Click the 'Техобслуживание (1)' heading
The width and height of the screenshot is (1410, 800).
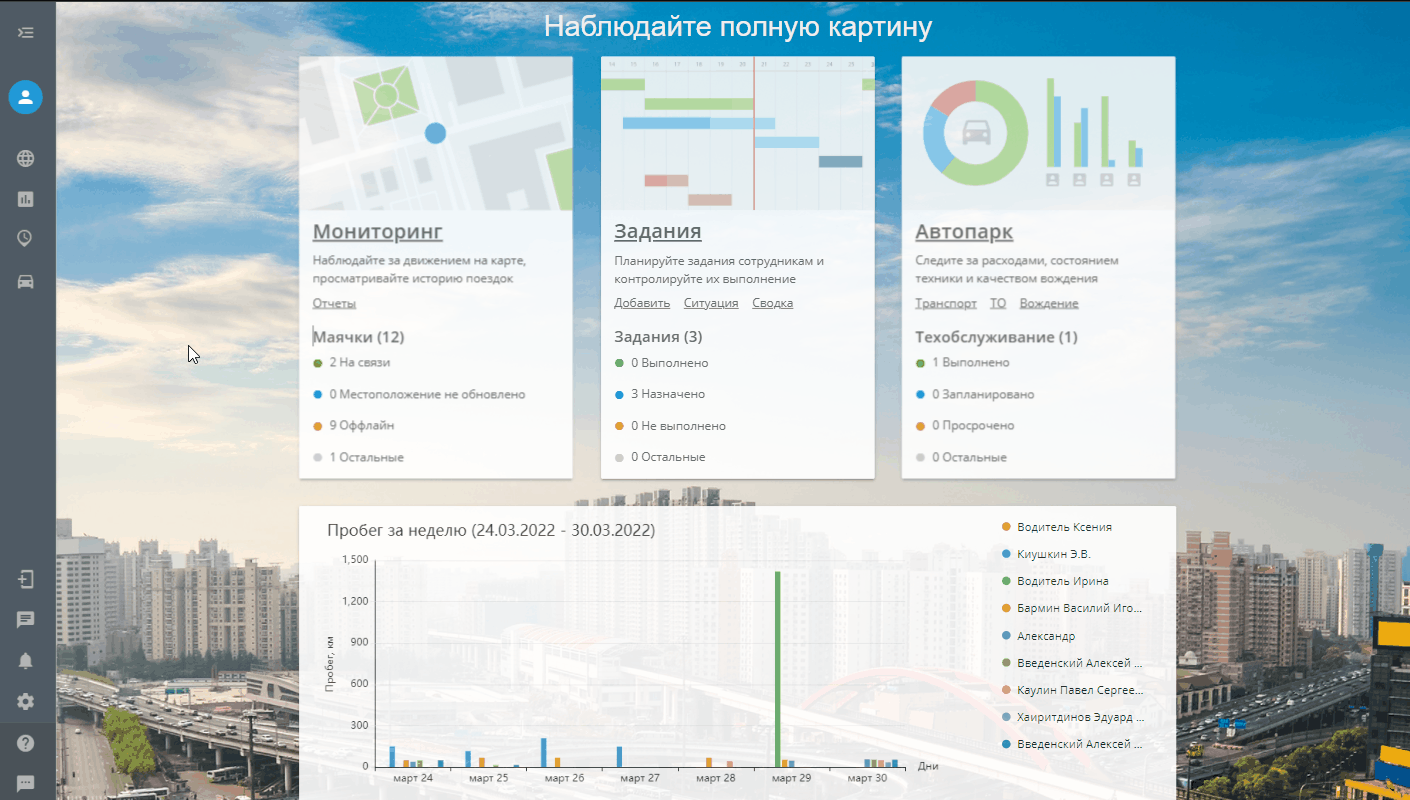[997, 337]
